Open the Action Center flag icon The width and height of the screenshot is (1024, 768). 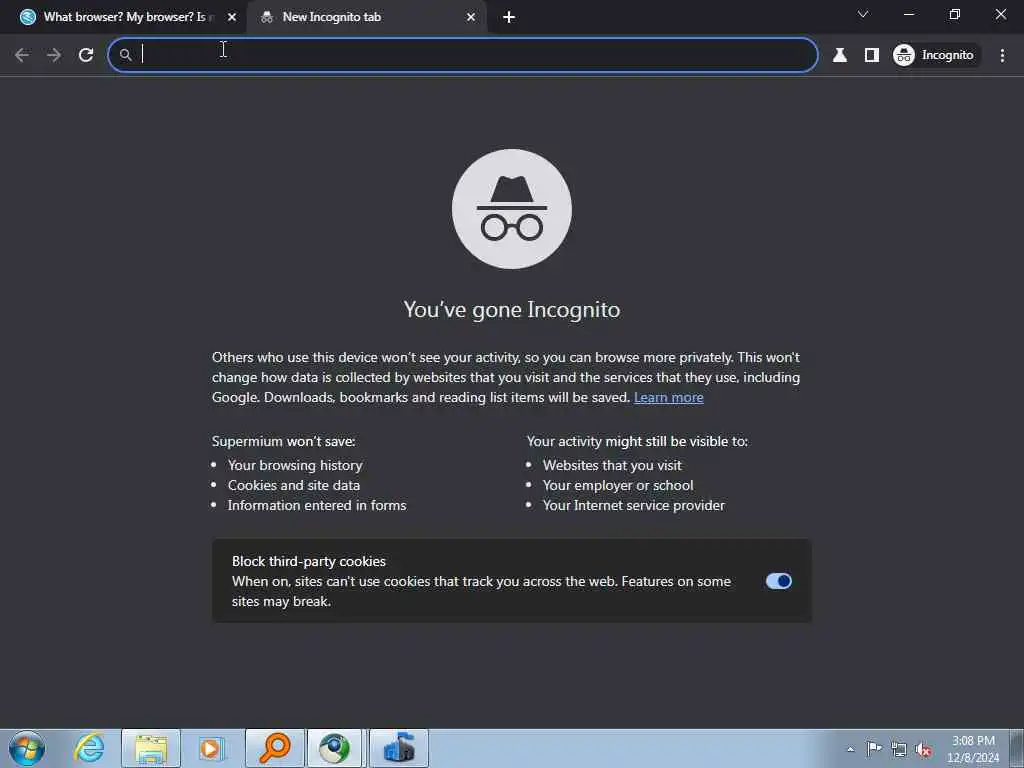pos(874,749)
